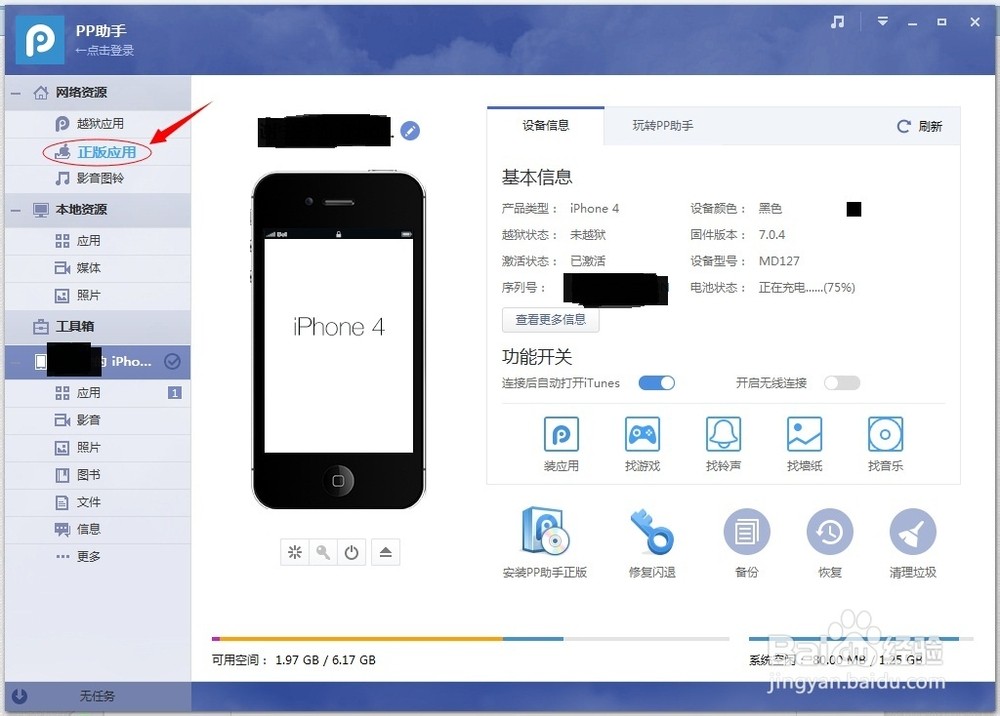The width and height of the screenshot is (1000, 716).
Task: Collapse the 本地资源 section
Action: coord(16,210)
